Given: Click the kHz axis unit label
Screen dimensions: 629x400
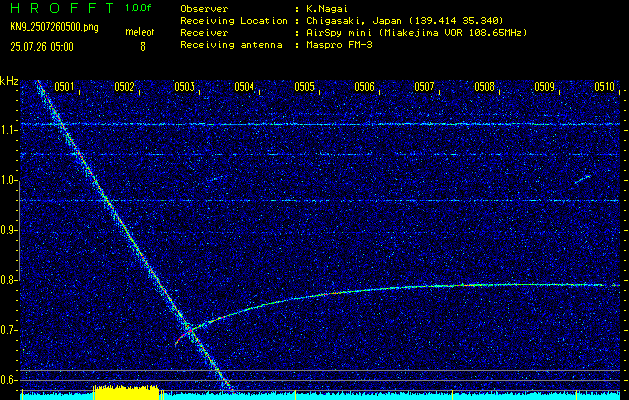Looking at the screenshot, I should click(x=9, y=81).
